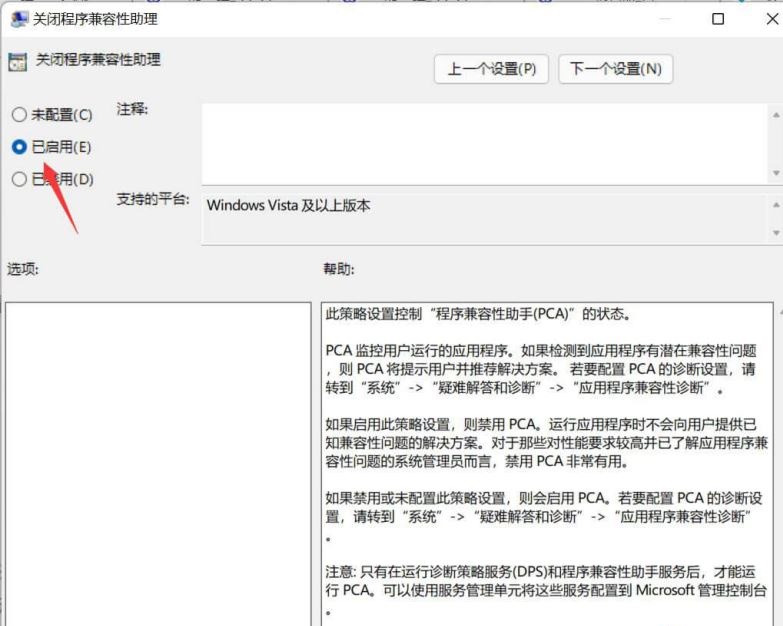
Task: Click the Windows Vista 及以上版本 platform text
Action: coord(288,205)
